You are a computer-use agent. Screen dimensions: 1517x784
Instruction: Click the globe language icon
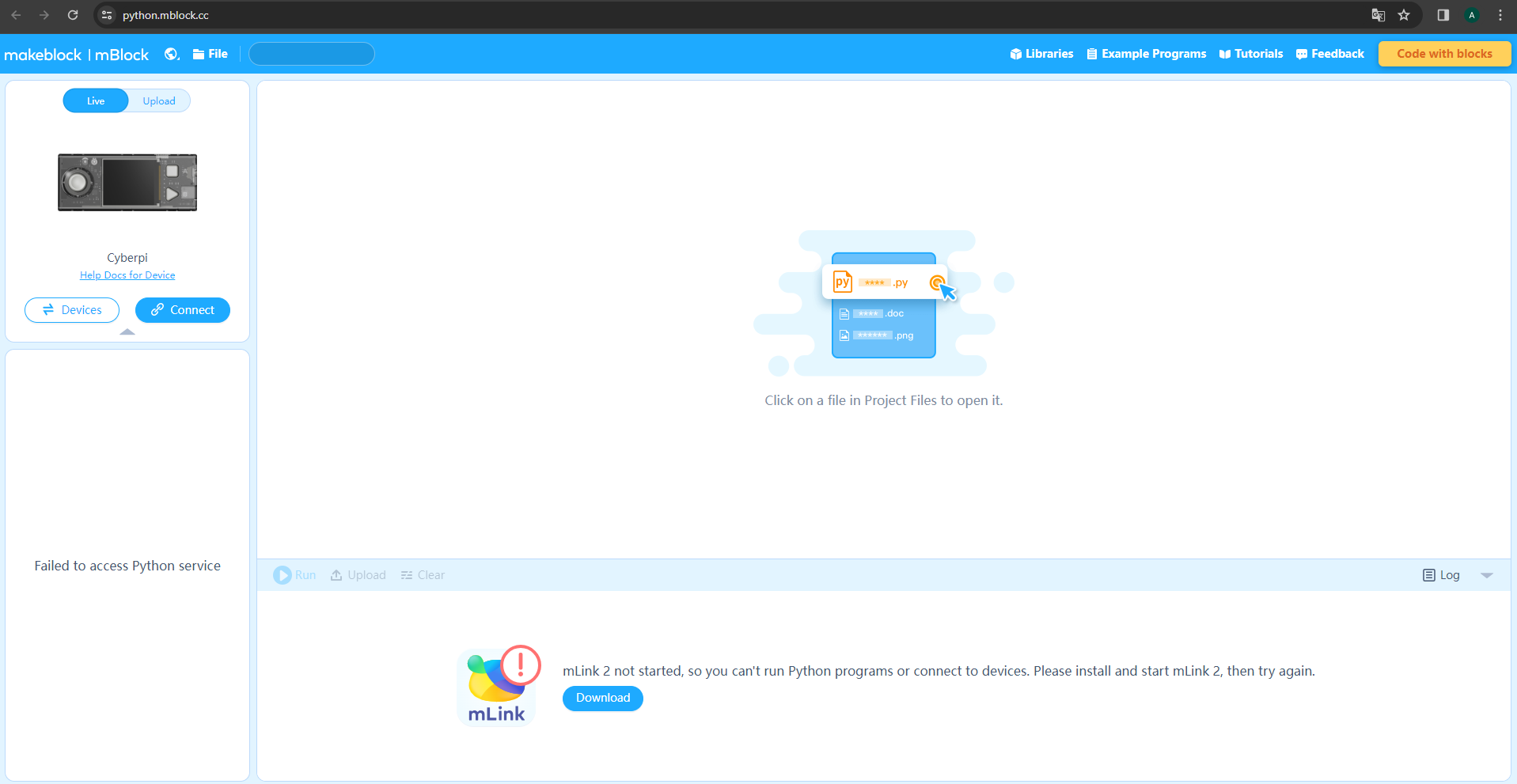[172, 54]
